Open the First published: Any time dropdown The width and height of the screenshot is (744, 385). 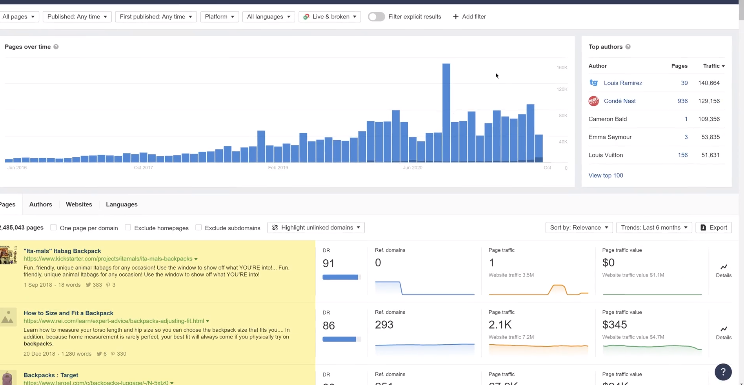156,17
